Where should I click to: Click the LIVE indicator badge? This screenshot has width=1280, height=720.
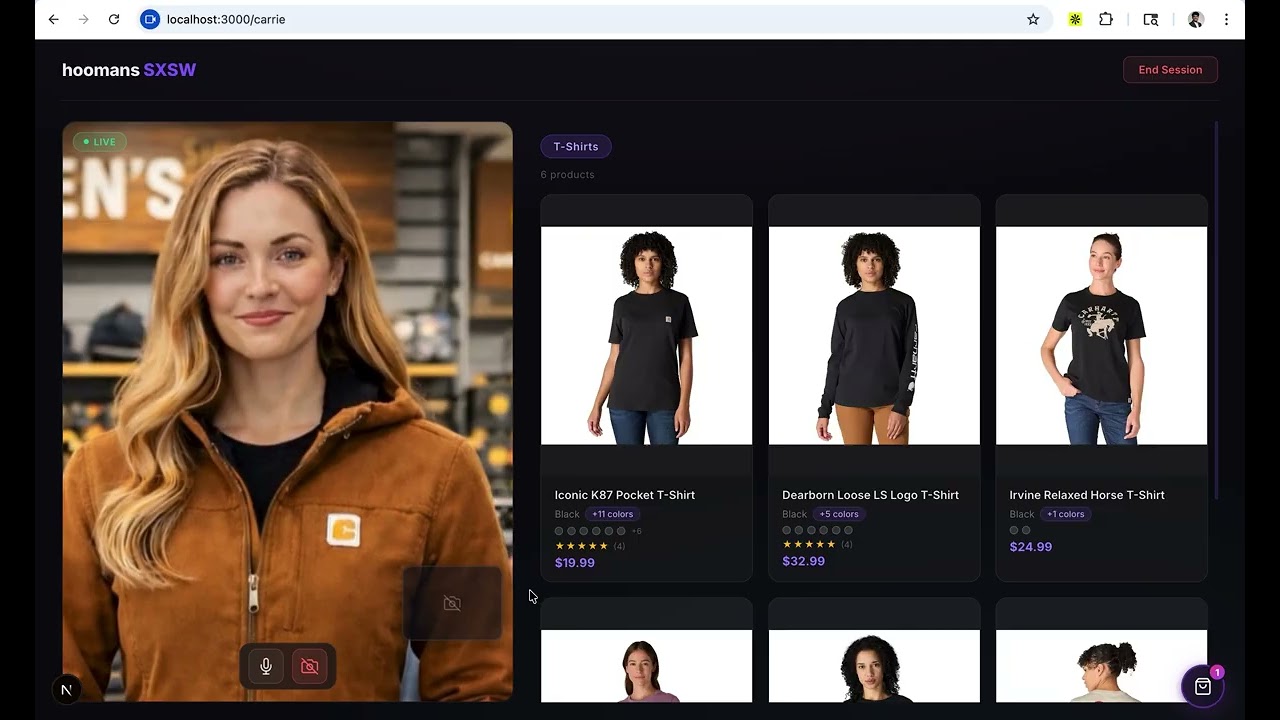pos(99,142)
